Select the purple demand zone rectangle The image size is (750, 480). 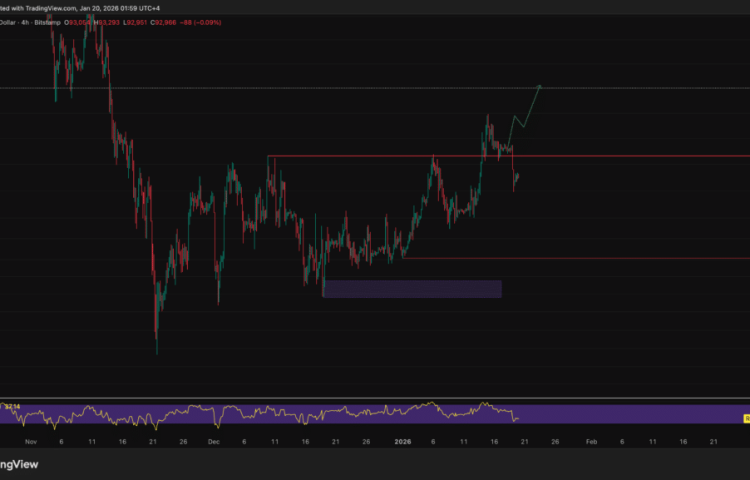412,289
